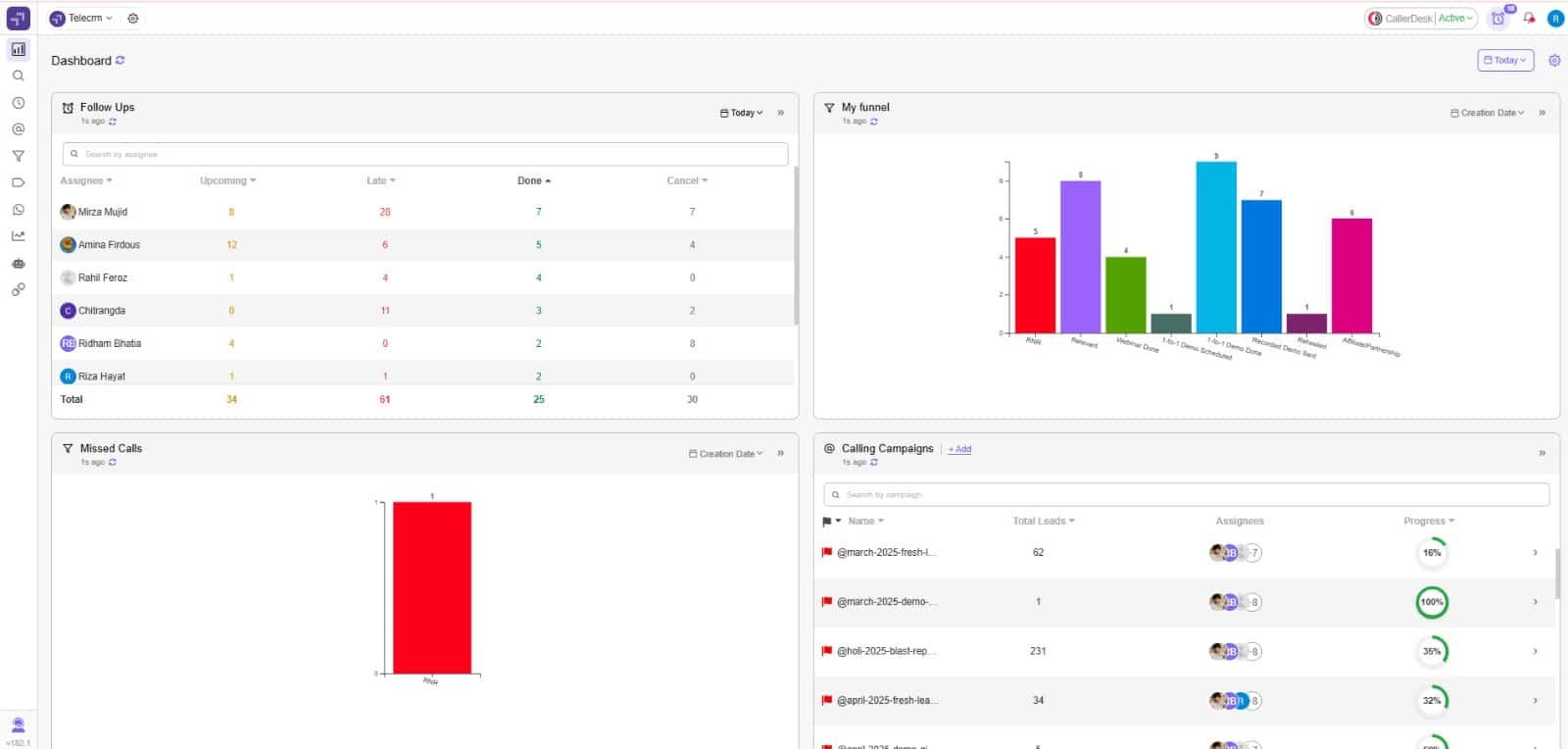Open dashboard settings gear at far right
This screenshot has width=1568, height=749.
[x=1554, y=61]
